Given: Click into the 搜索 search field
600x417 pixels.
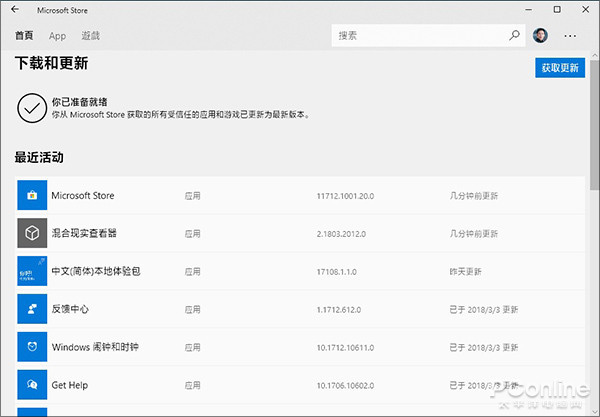Looking at the screenshot, I should coord(428,36).
